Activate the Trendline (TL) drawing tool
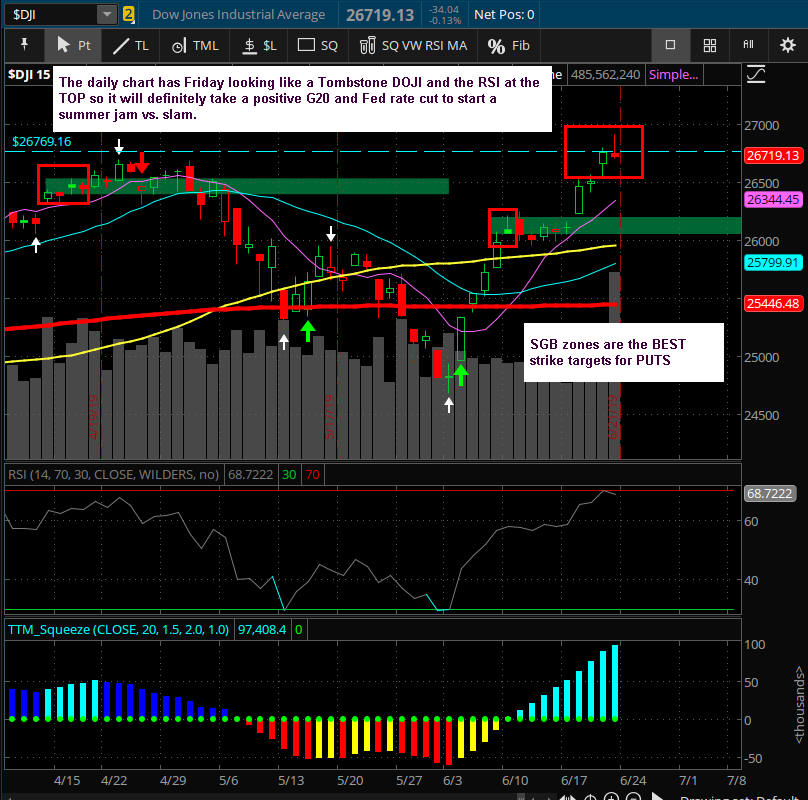The height and width of the screenshot is (800, 808). tap(130, 45)
